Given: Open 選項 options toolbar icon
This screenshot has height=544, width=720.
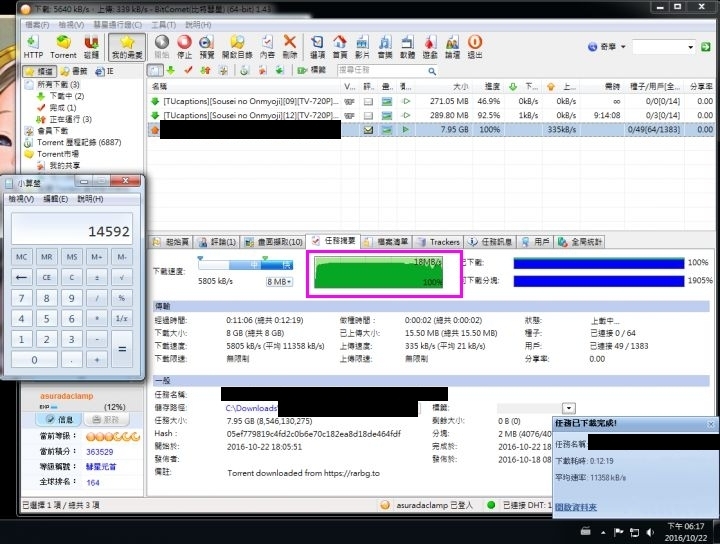Looking at the screenshot, I should tap(317, 47).
